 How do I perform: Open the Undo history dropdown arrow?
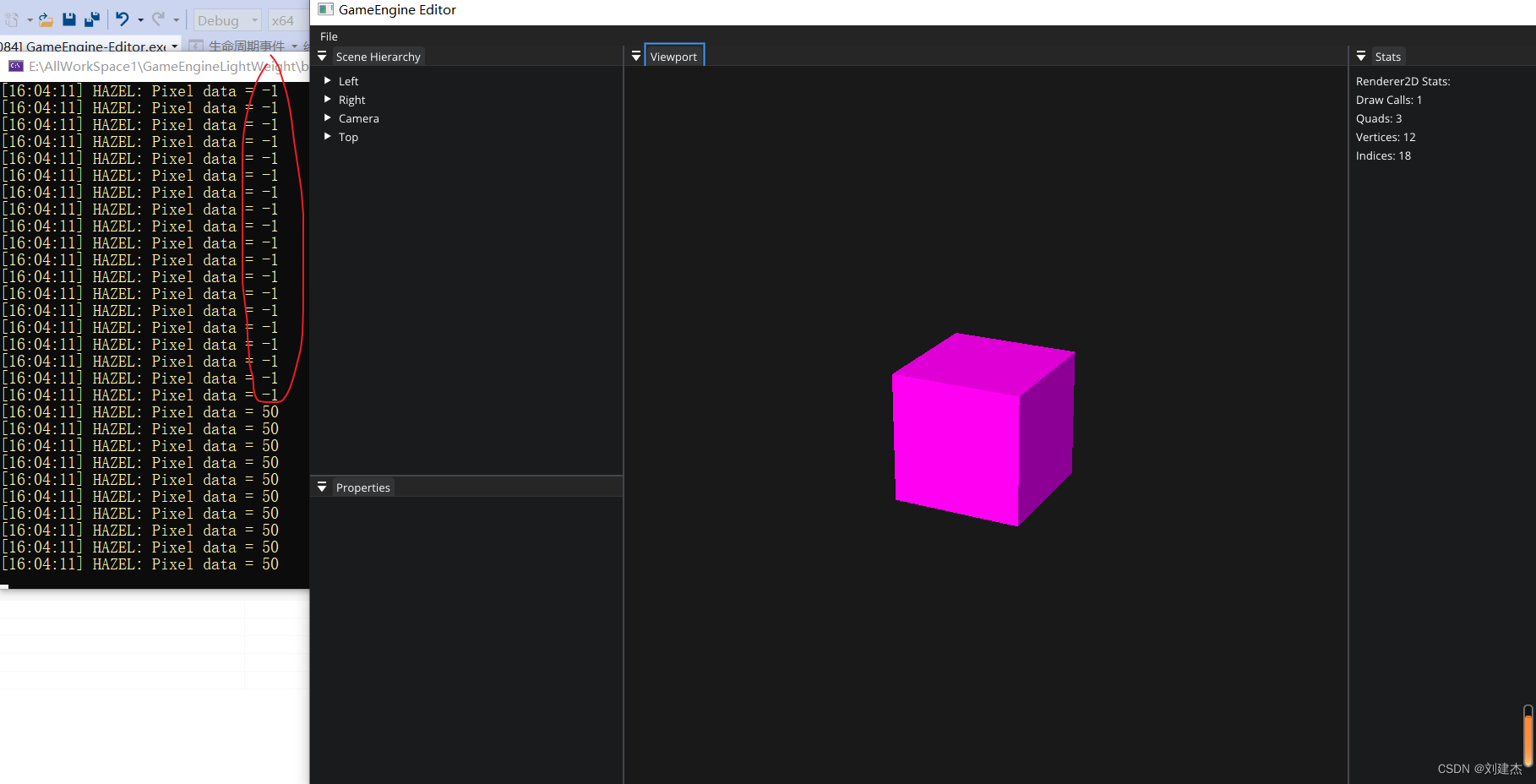[140, 20]
